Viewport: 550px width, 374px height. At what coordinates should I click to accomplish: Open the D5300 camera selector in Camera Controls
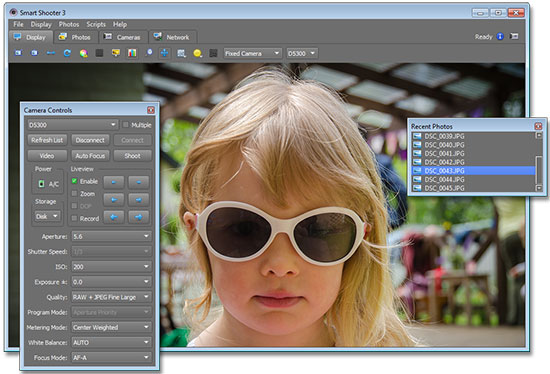(x=72, y=125)
